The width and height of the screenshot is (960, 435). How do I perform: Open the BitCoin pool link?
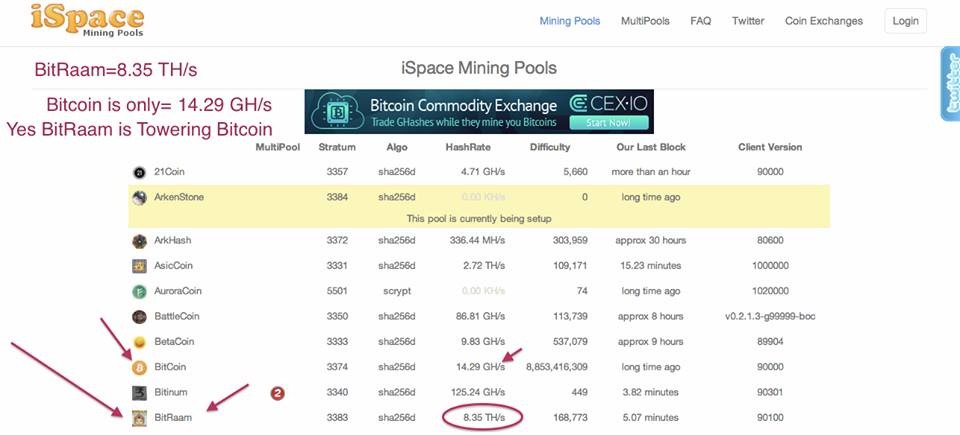point(170,367)
